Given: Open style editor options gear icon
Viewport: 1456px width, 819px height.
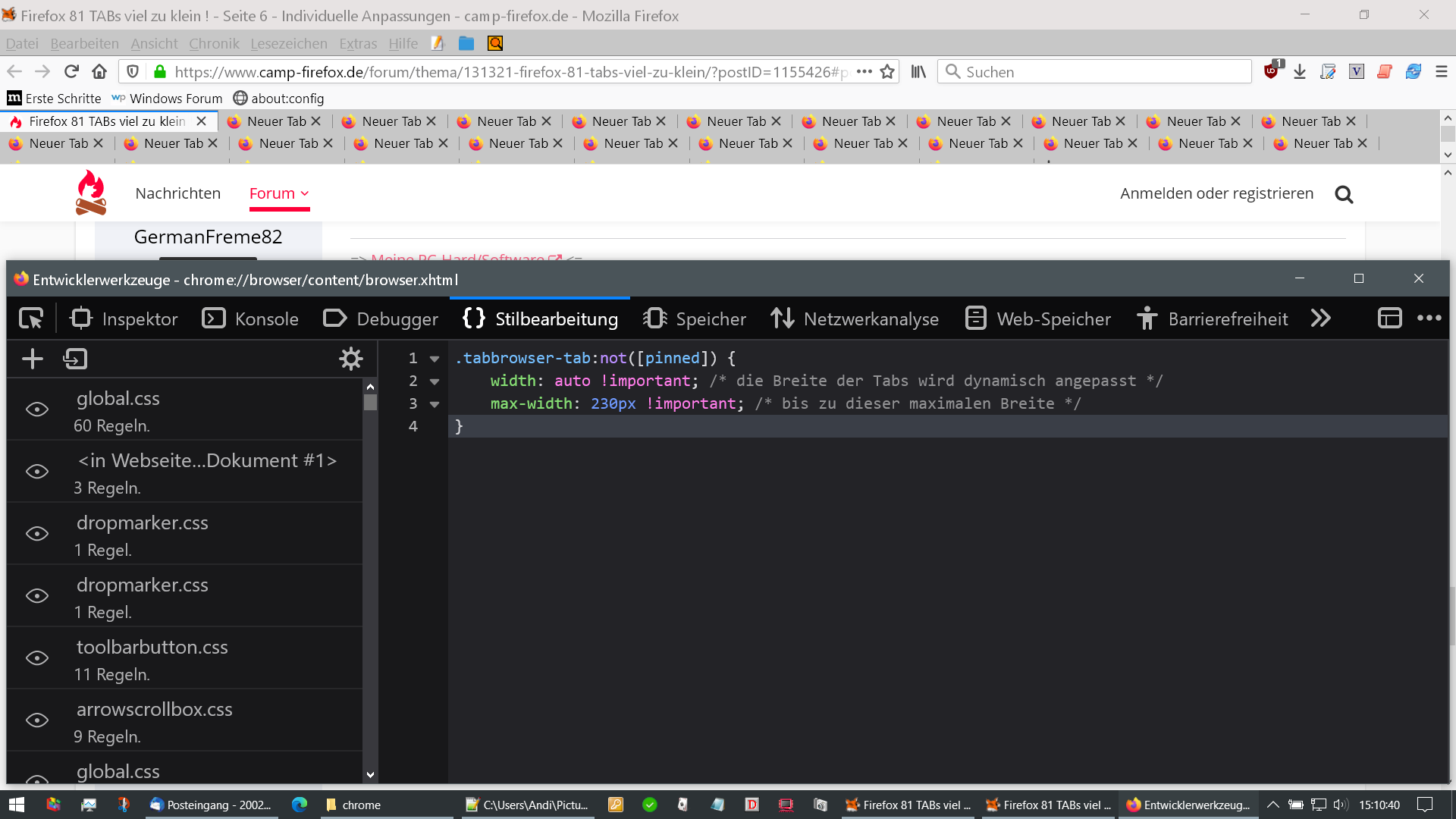Looking at the screenshot, I should pyautogui.click(x=350, y=359).
